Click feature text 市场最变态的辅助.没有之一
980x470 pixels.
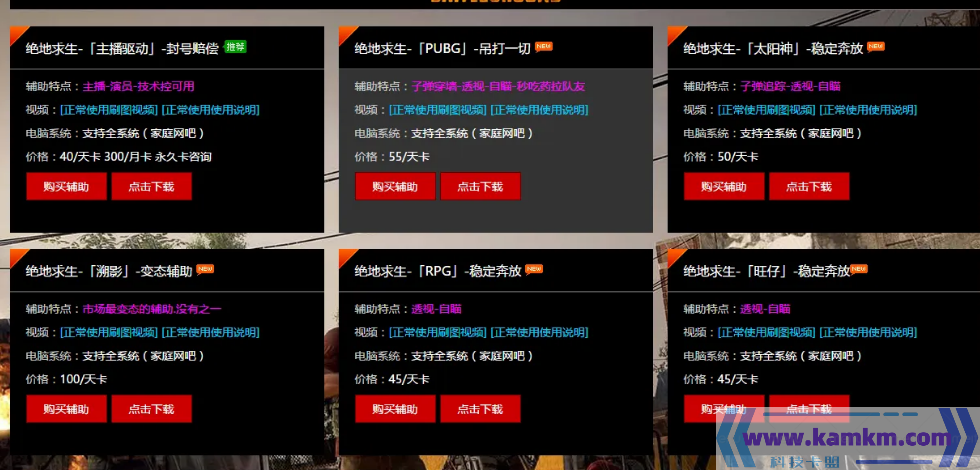(152, 309)
